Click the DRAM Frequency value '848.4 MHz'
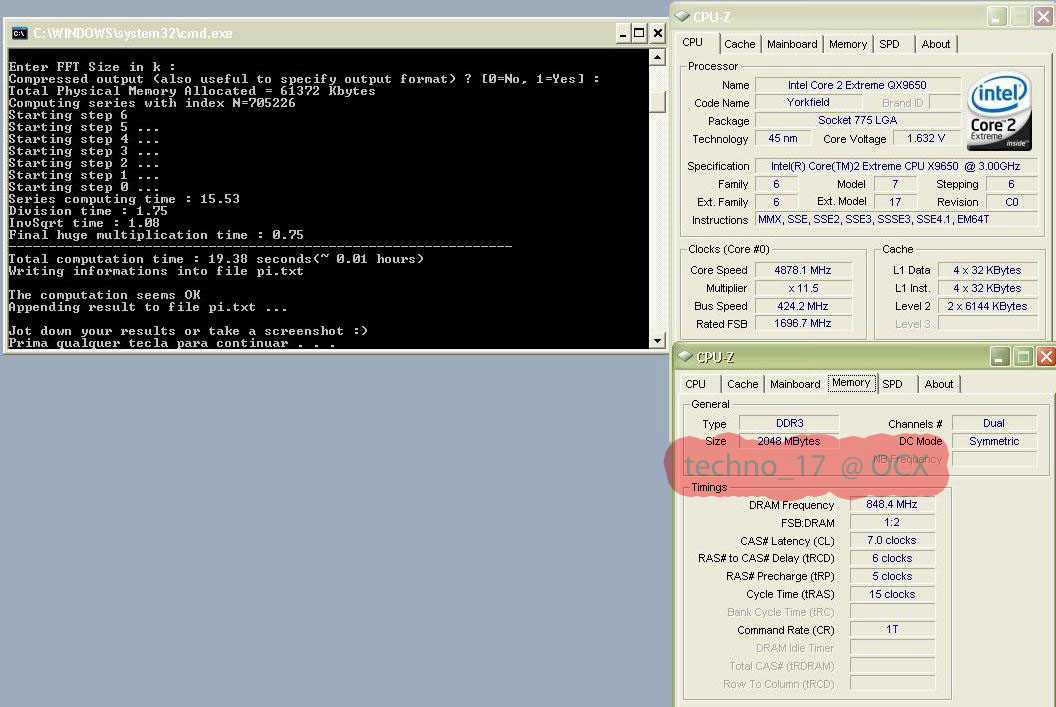The width and height of the screenshot is (1056, 707). point(892,504)
